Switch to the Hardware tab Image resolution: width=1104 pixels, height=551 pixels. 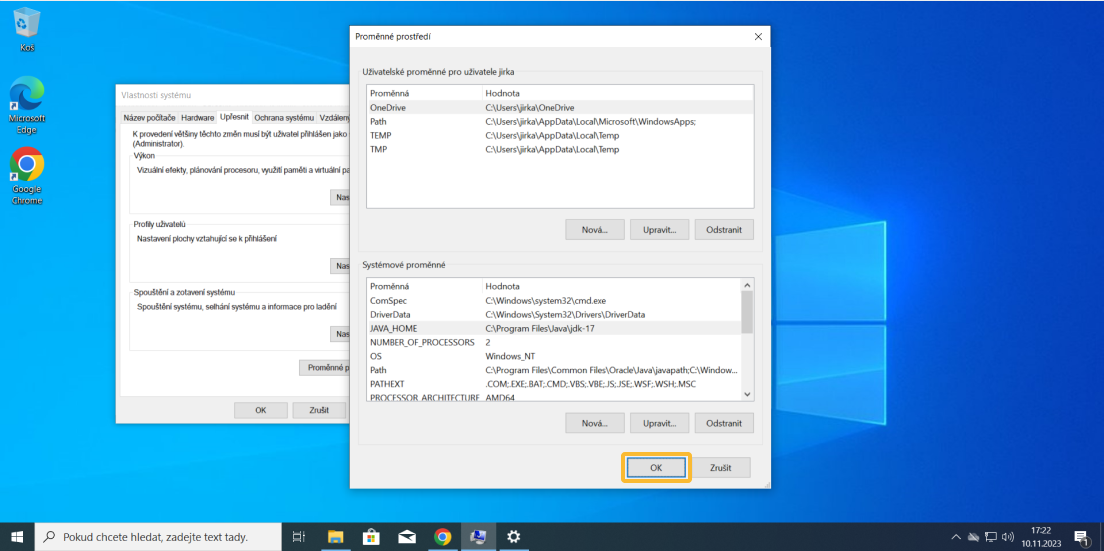[x=197, y=118]
